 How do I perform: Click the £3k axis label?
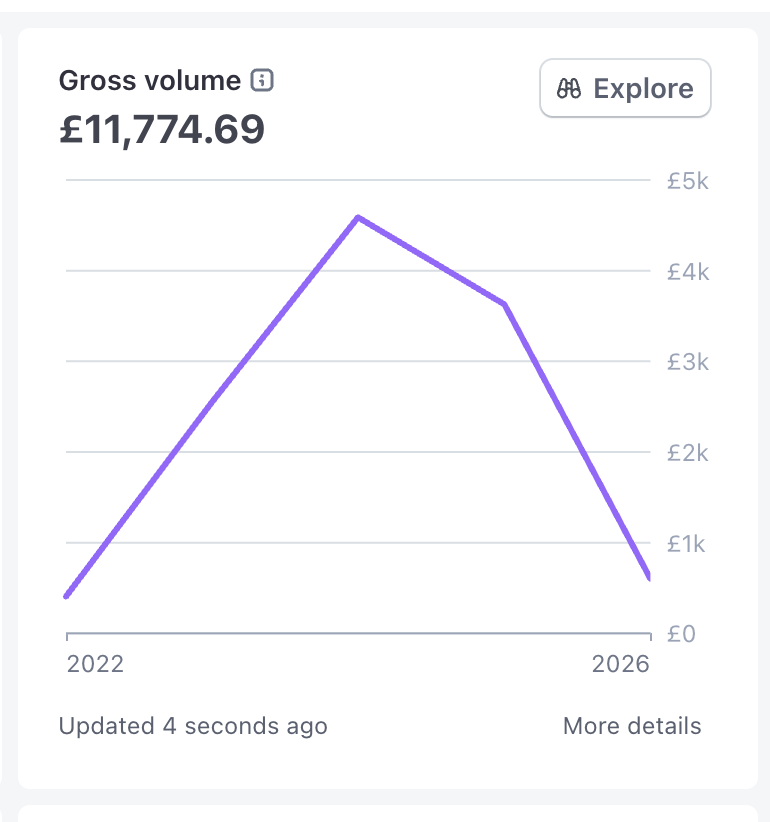[x=688, y=362]
